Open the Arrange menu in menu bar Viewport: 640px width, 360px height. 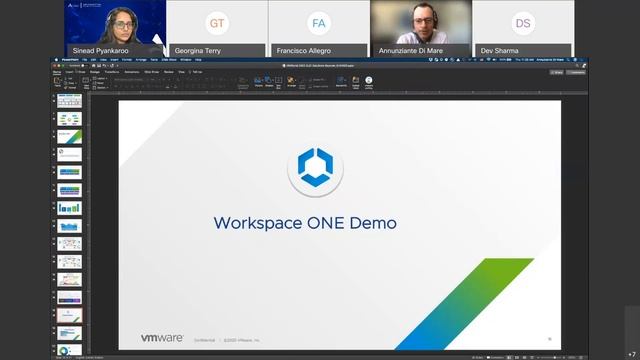tap(141, 60)
